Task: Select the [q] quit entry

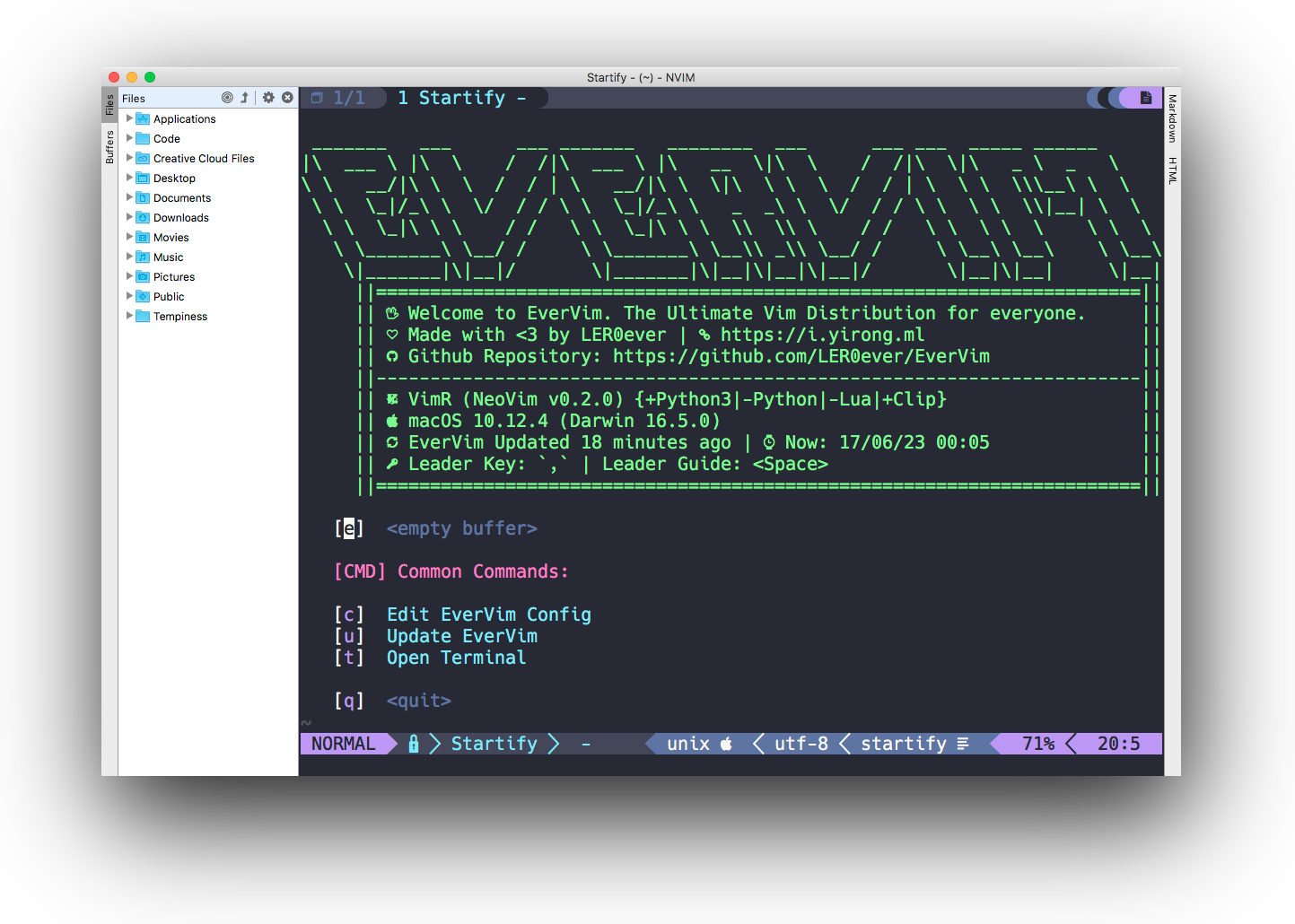Action: pos(392,701)
